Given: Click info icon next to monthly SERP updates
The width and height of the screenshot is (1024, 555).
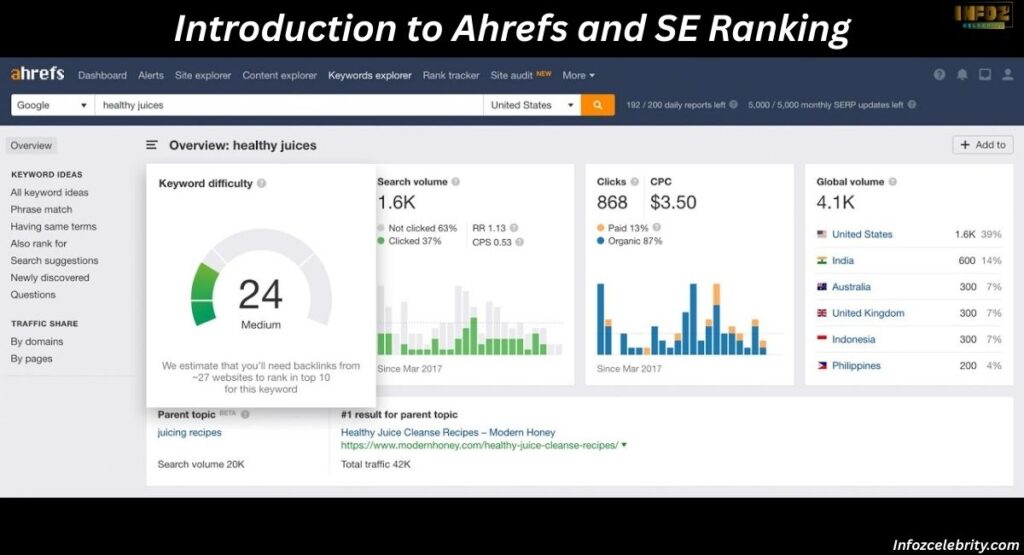Looking at the screenshot, I should pos(912,104).
